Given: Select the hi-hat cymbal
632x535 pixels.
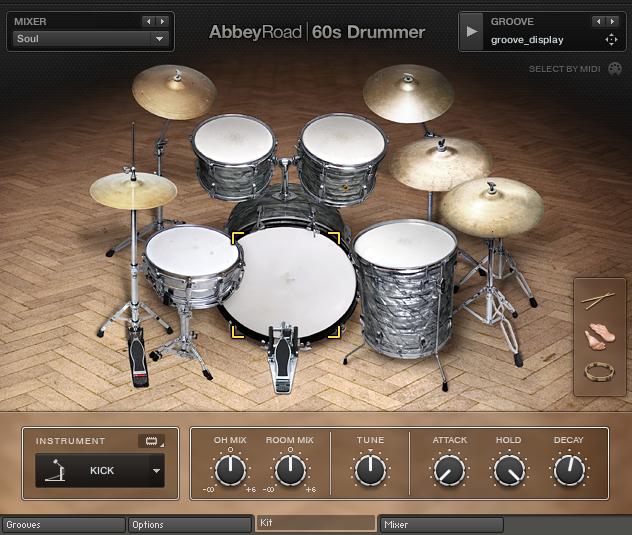Looking at the screenshot, I should [133, 190].
